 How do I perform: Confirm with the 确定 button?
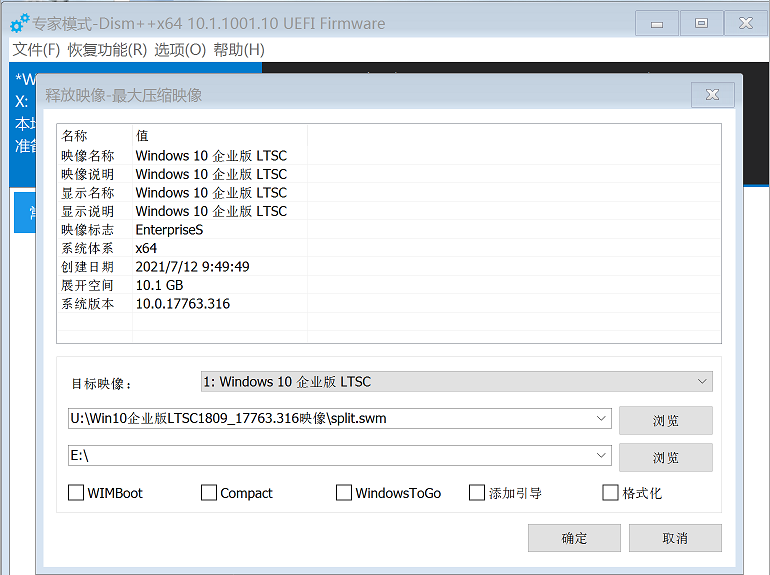[x=574, y=538]
